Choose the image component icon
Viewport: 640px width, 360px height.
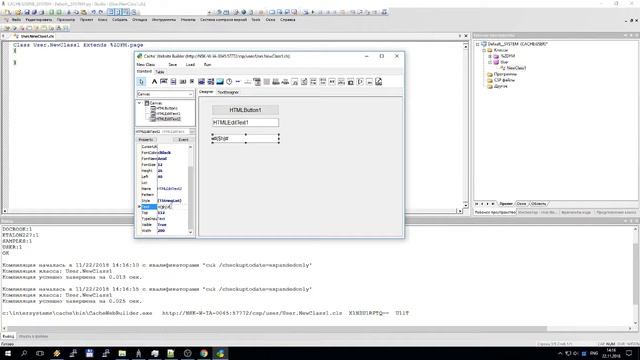[220, 82]
